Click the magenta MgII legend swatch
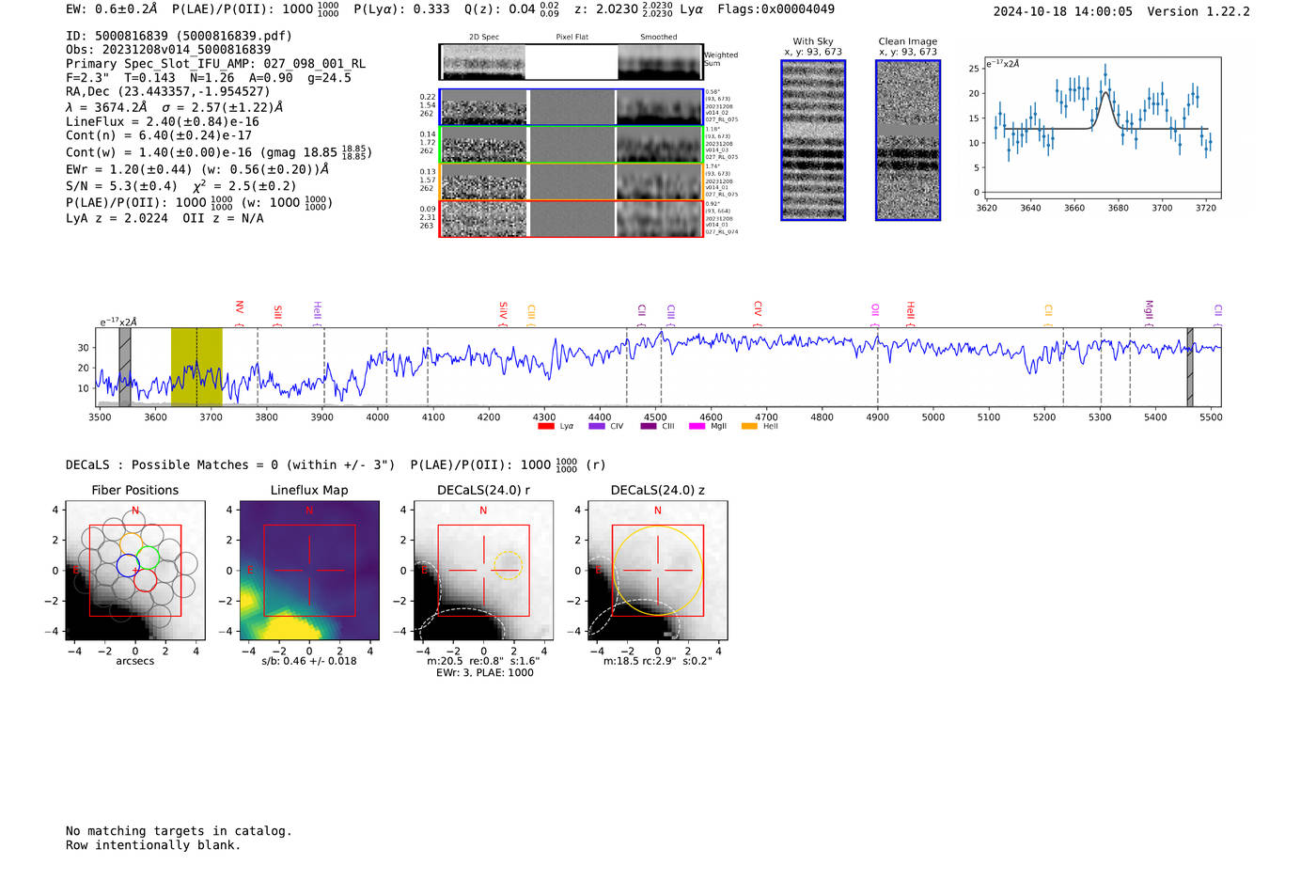Image resolution: width=1316 pixels, height=896 pixels. 697,427
